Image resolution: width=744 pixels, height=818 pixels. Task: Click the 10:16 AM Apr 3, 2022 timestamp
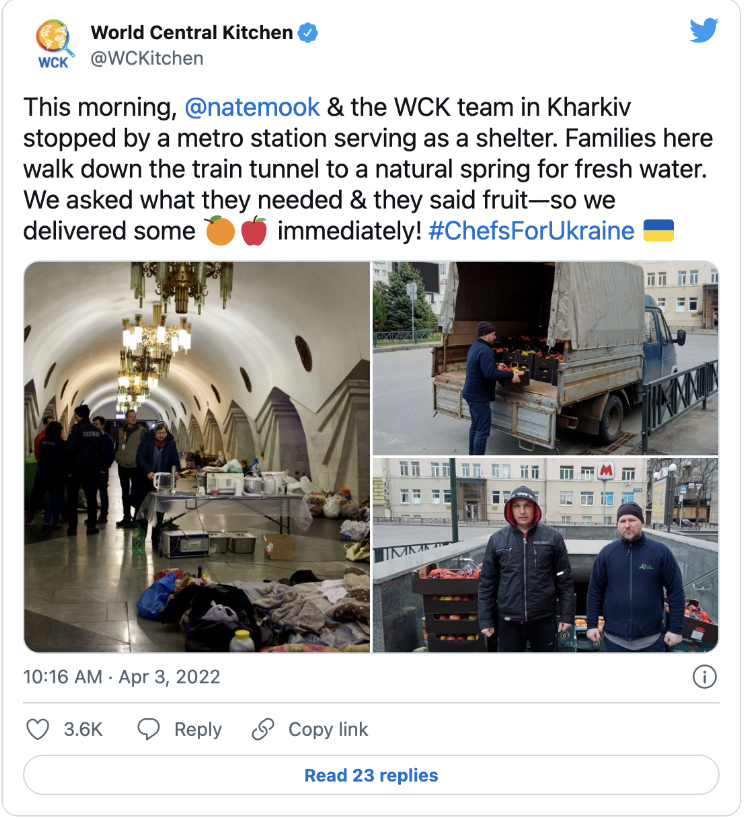pyautogui.click(x=122, y=677)
